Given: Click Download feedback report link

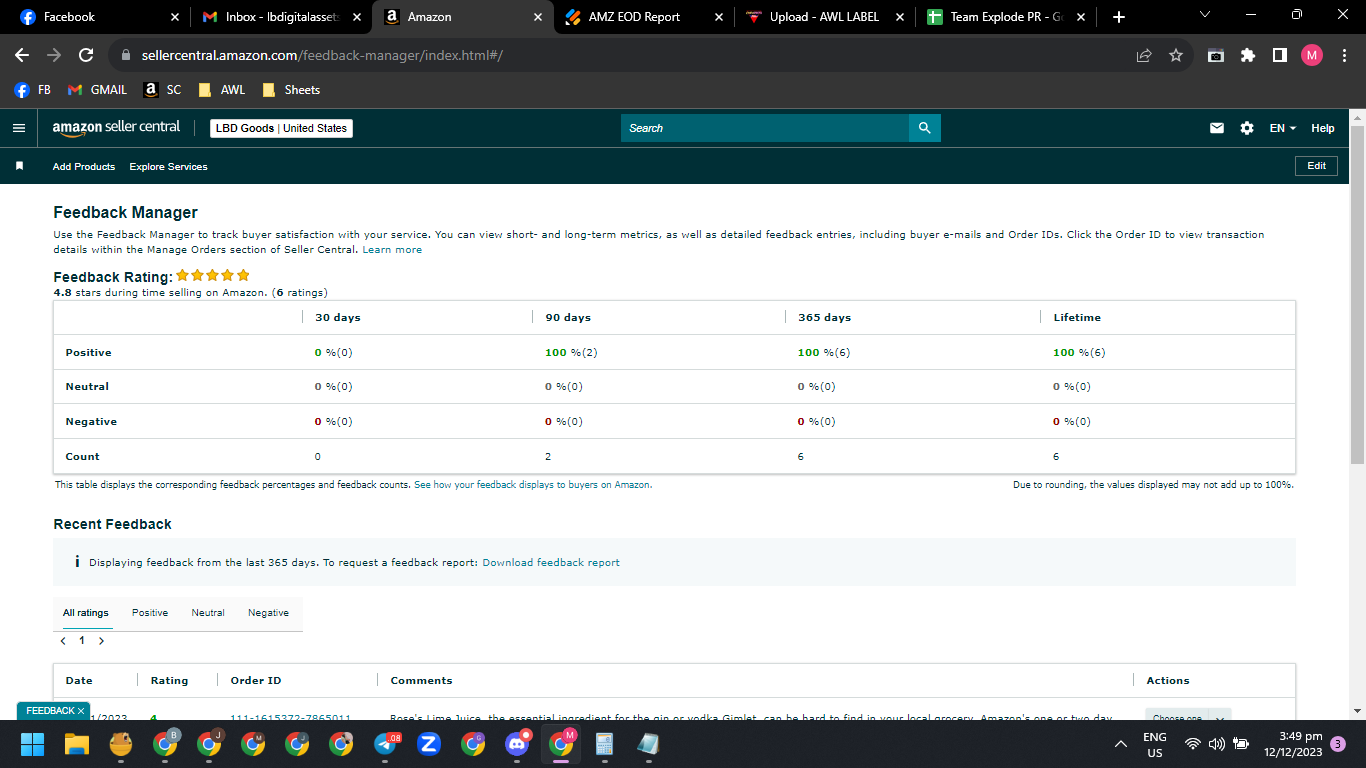Looking at the screenshot, I should (x=551, y=563).
